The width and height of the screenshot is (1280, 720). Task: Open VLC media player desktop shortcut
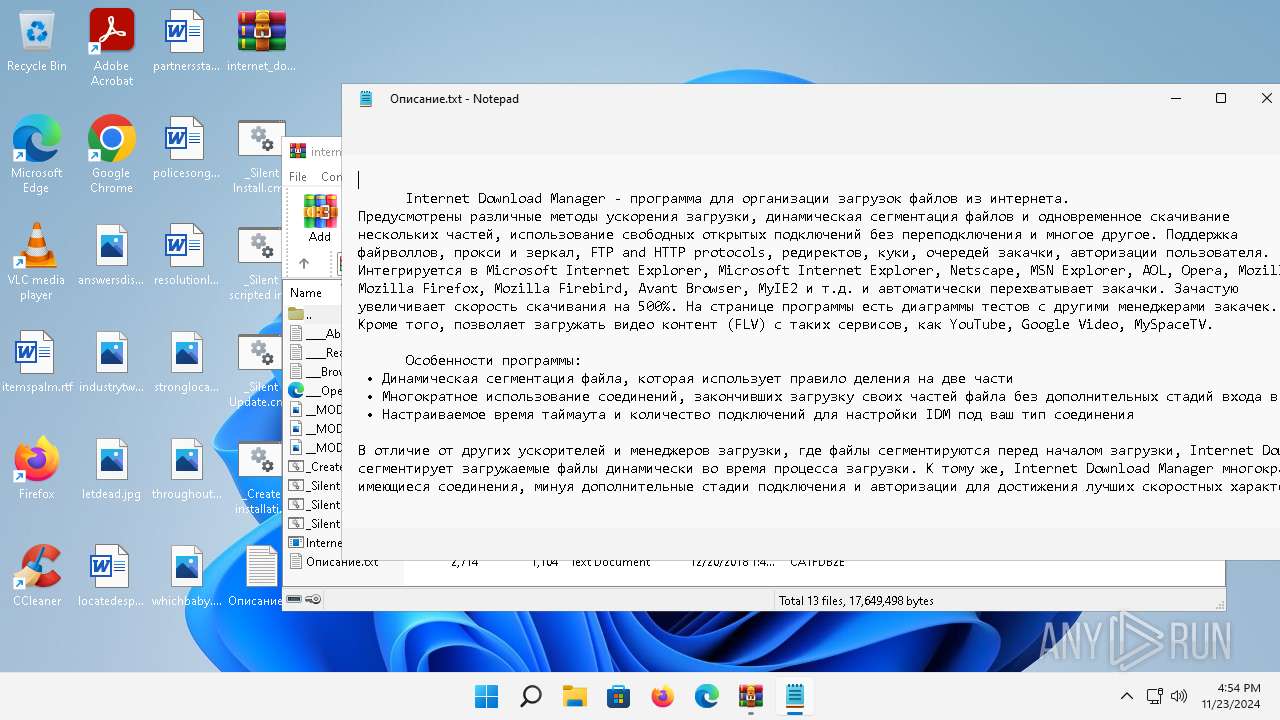[37, 261]
